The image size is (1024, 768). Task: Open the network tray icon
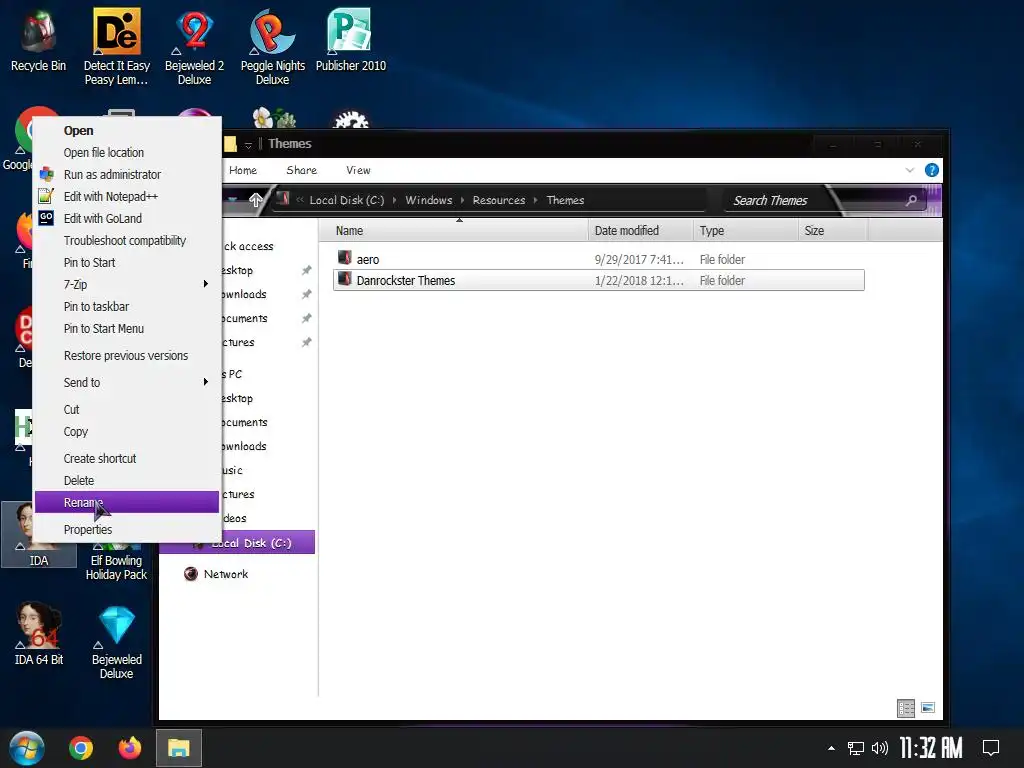tap(856, 748)
